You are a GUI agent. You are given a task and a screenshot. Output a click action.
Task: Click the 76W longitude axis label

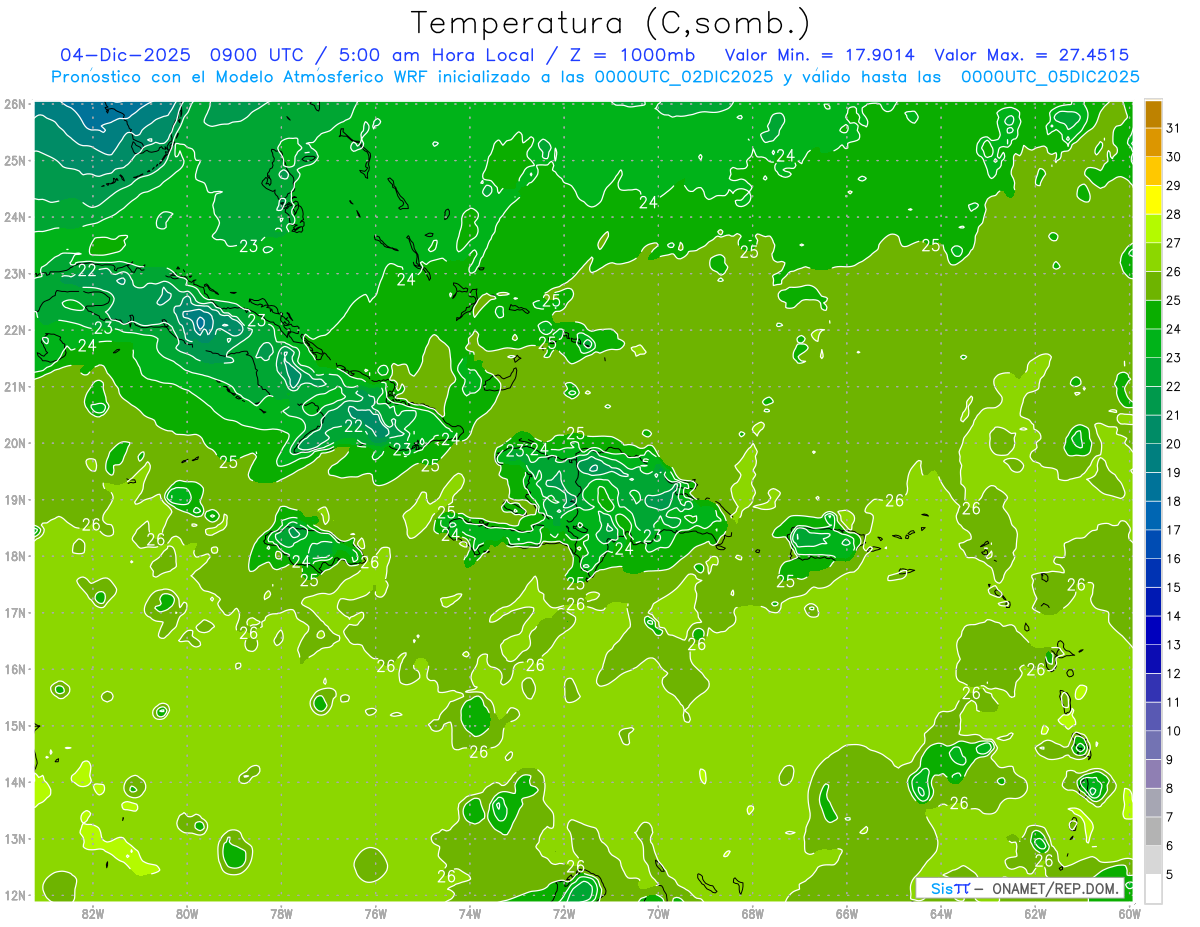pyautogui.click(x=376, y=913)
